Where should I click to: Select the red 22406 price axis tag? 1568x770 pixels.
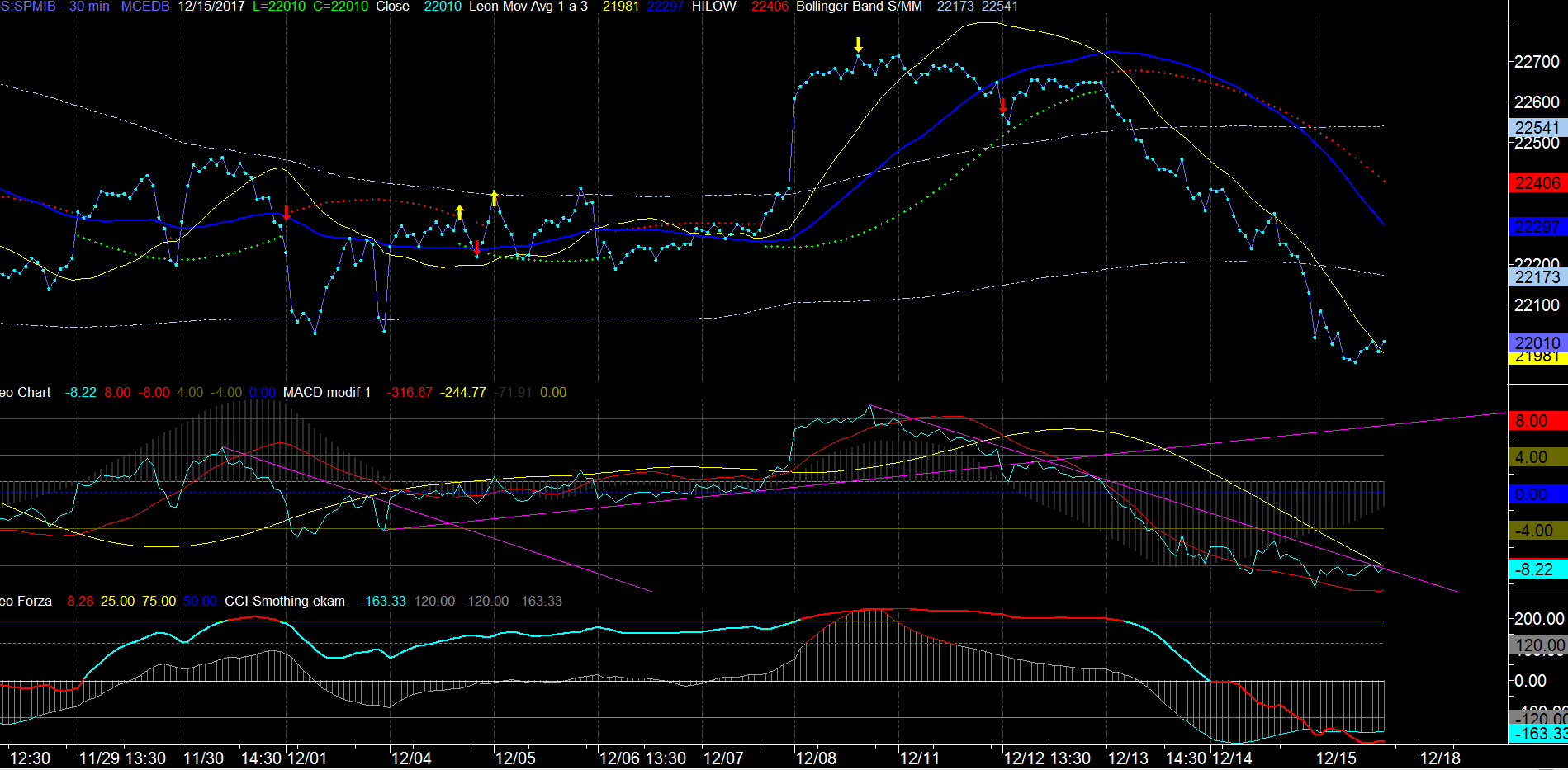[1537, 183]
